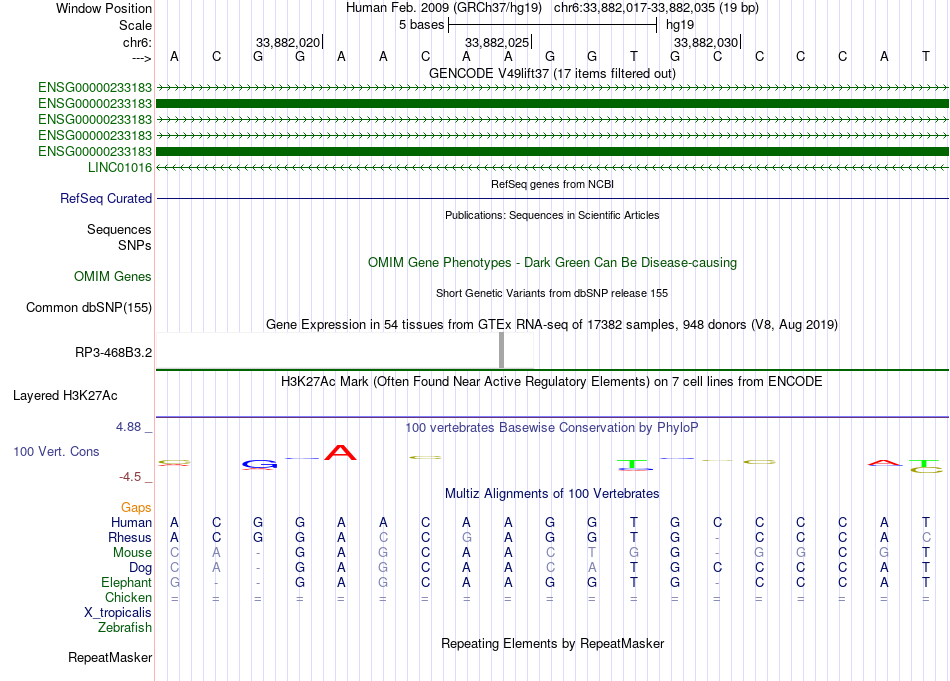Click the X_tropicalis alignment row label
Image resolution: width=950 pixels, height=681 pixels.
(x=118, y=613)
